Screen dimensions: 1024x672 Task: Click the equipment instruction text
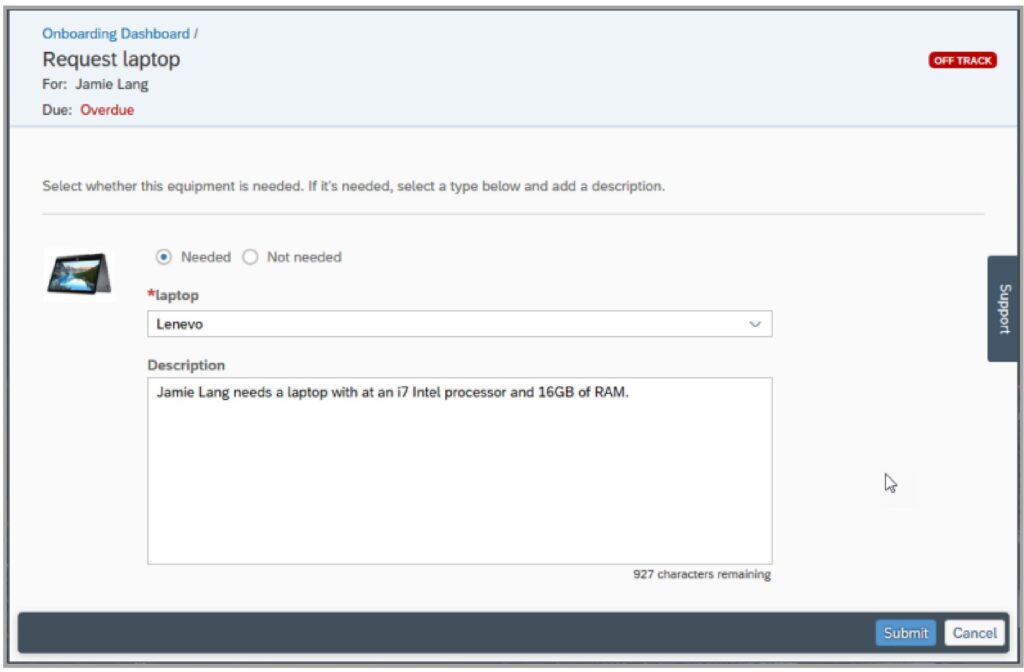coord(353,186)
